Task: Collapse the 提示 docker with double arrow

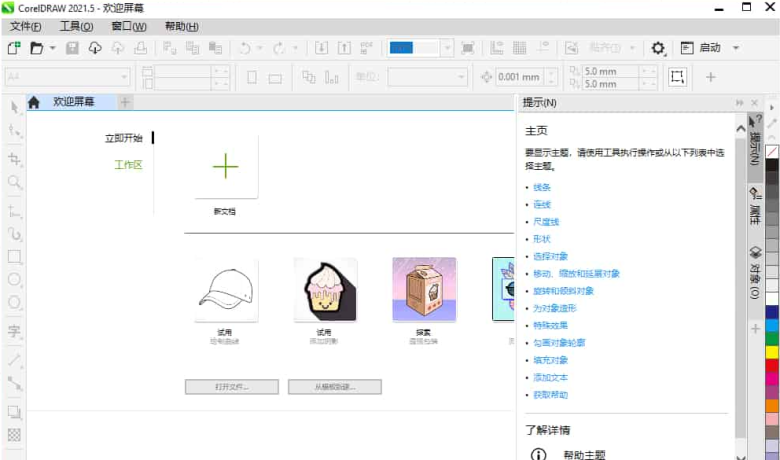Action: click(x=740, y=102)
